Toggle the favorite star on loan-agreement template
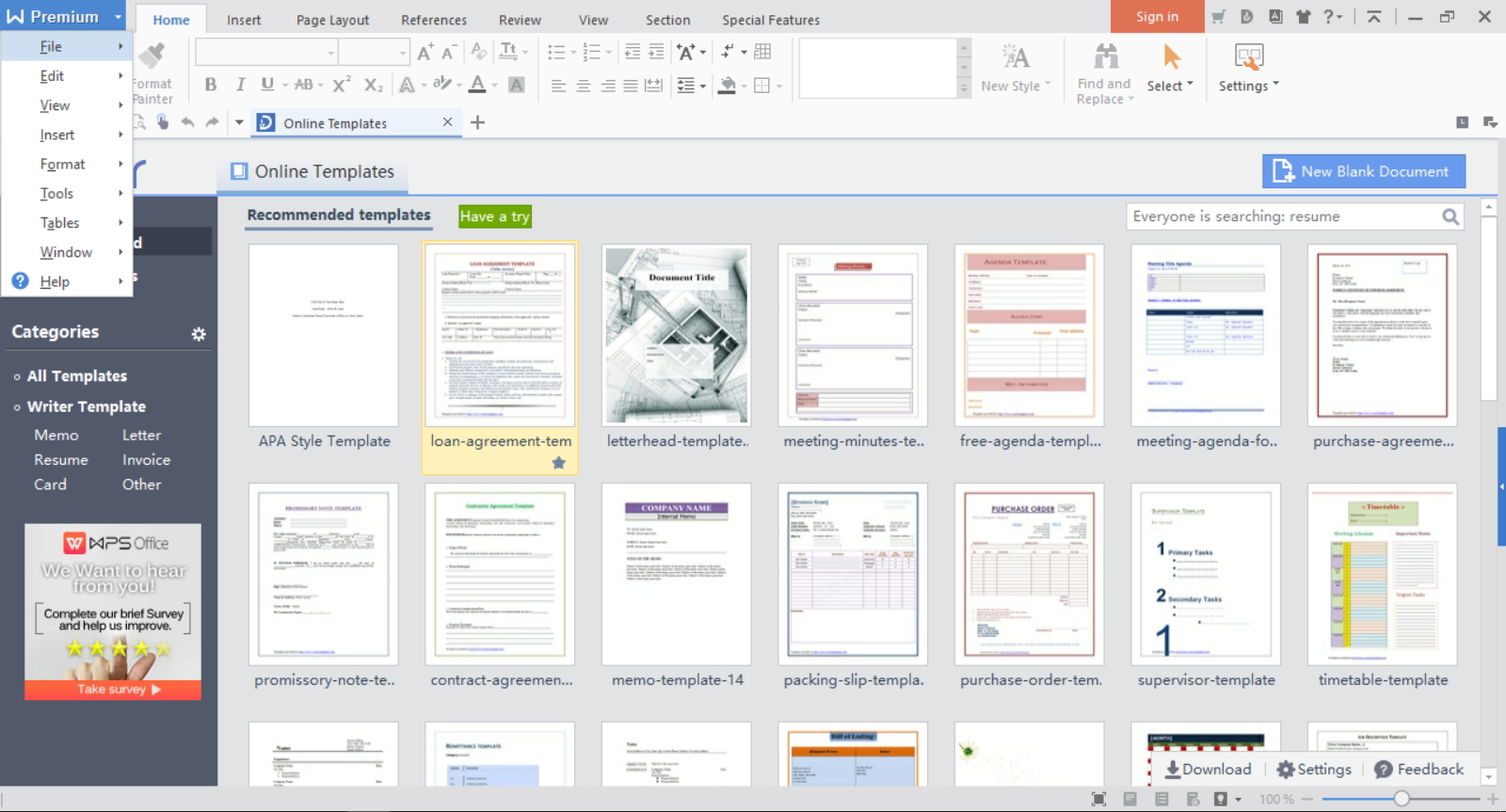 coord(558,463)
